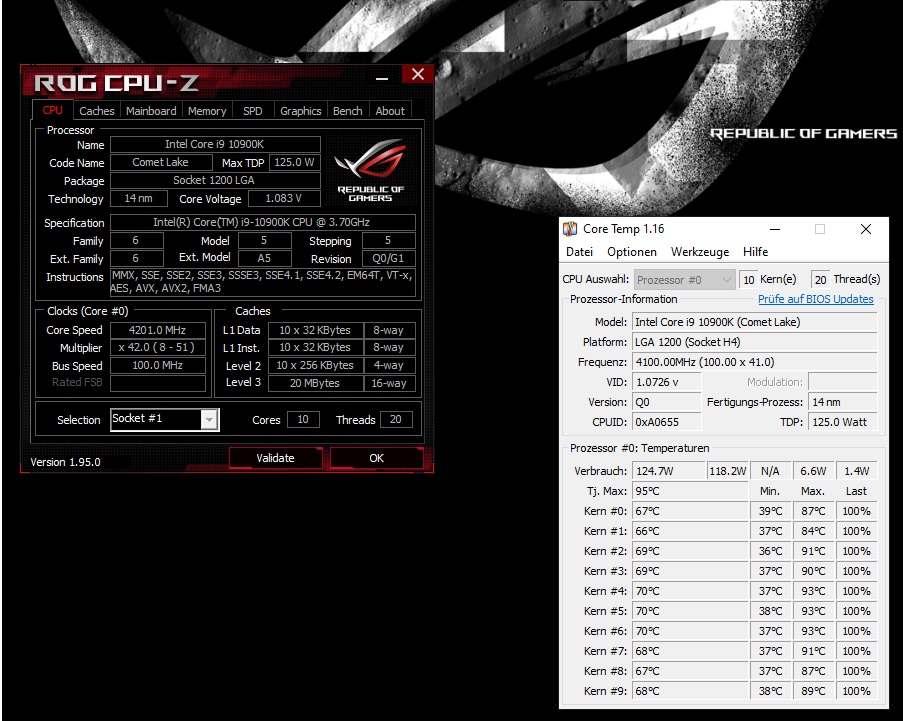Click the Verbrauch value 124.7W
The height and width of the screenshot is (721, 903).
[x=669, y=471]
